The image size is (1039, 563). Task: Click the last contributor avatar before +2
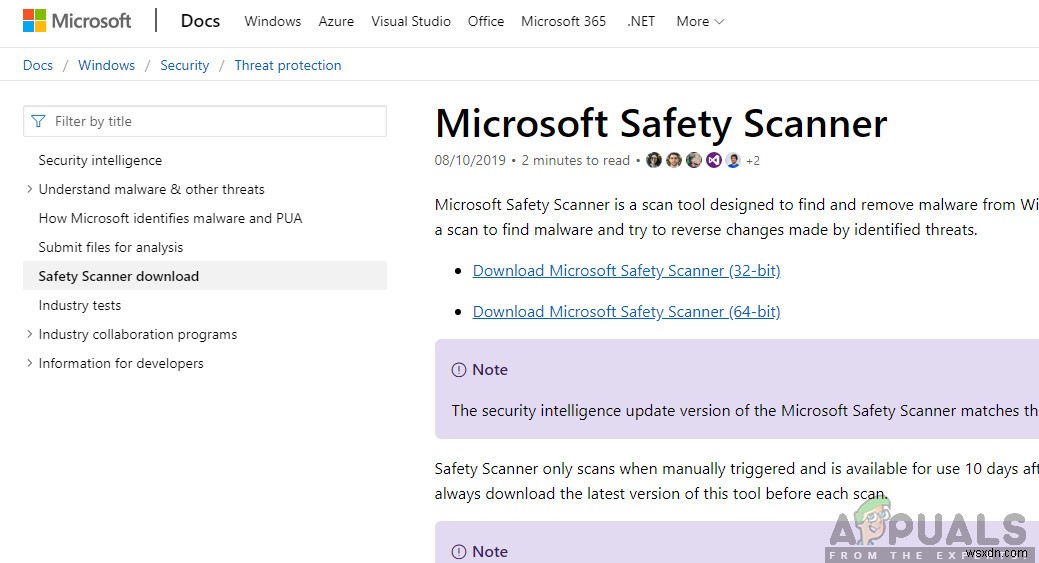(x=733, y=160)
